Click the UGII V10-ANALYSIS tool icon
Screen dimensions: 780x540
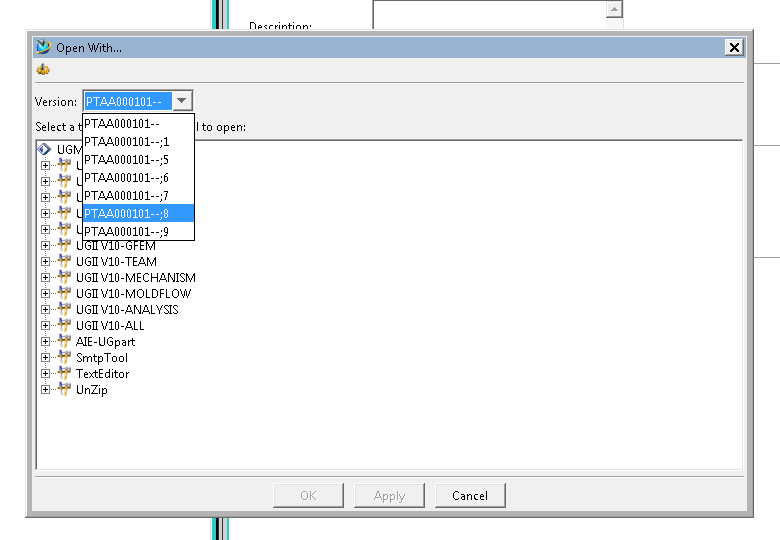64,309
